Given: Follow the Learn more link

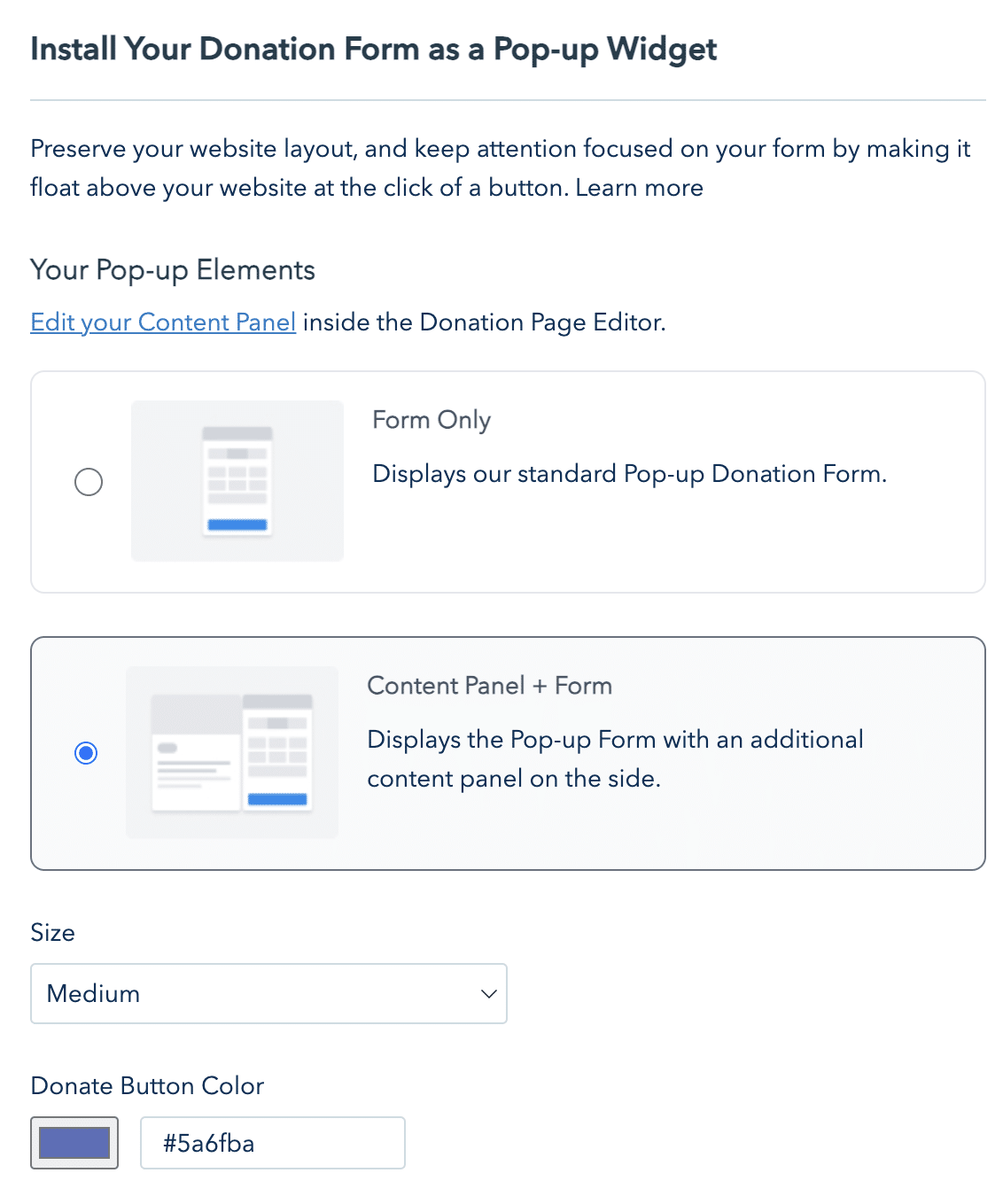Looking at the screenshot, I should tap(640, 188).
